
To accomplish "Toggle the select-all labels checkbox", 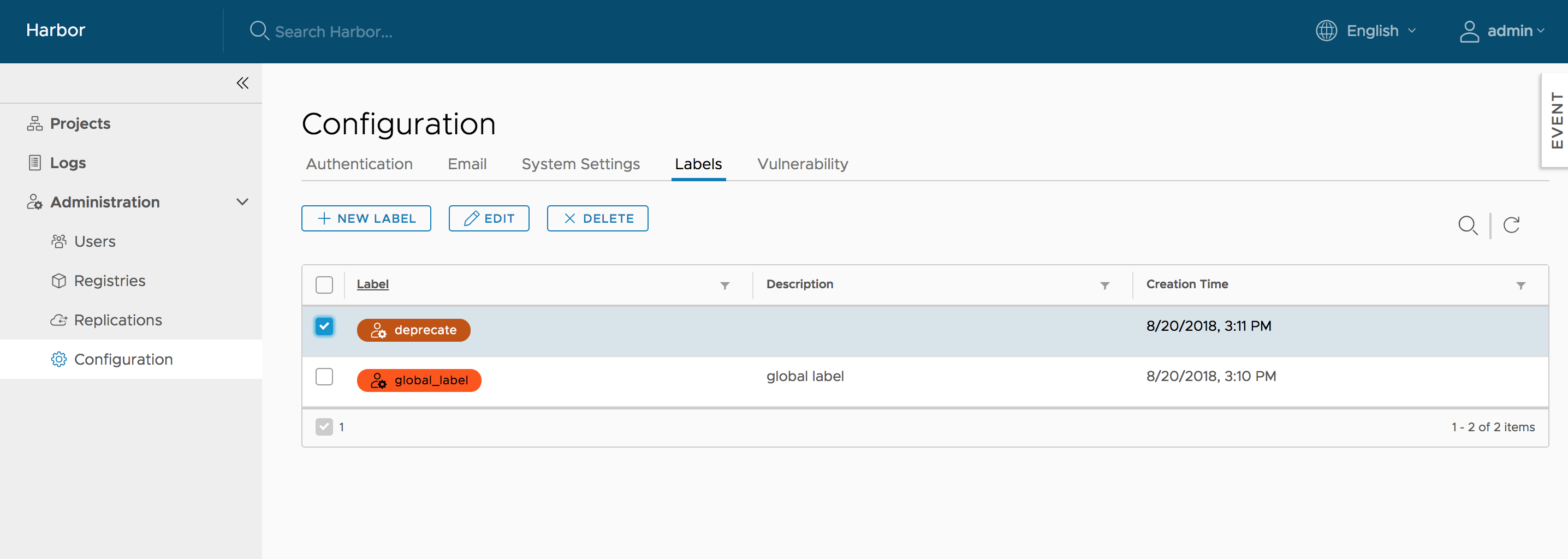I will coord(324,284).
